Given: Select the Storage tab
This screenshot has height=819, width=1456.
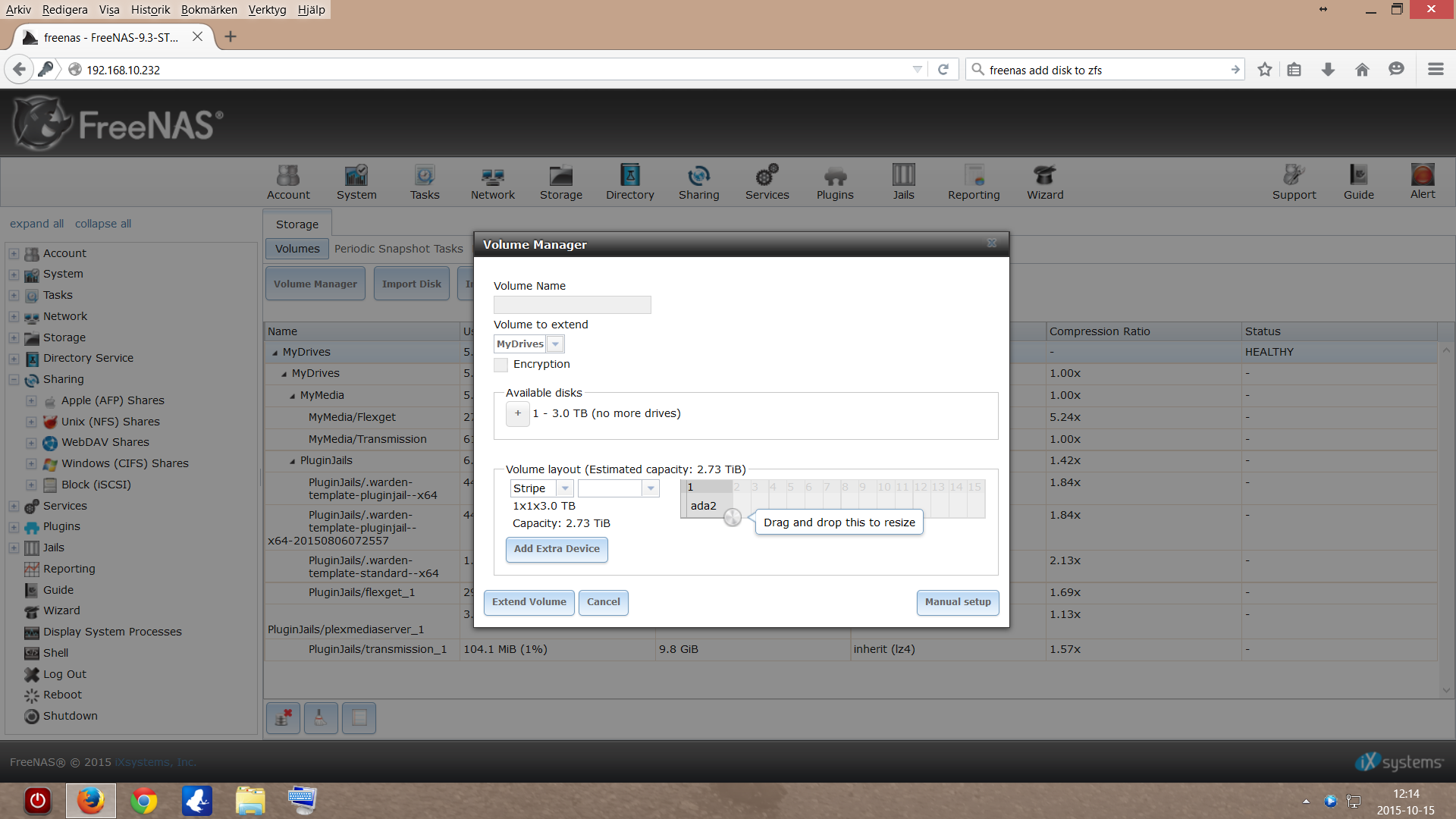Looking at the screenshot, I should tap(297, 224).
